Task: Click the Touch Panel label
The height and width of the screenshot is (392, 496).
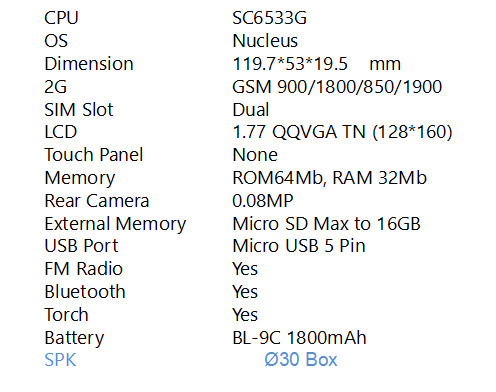Action: pos(94,155)
